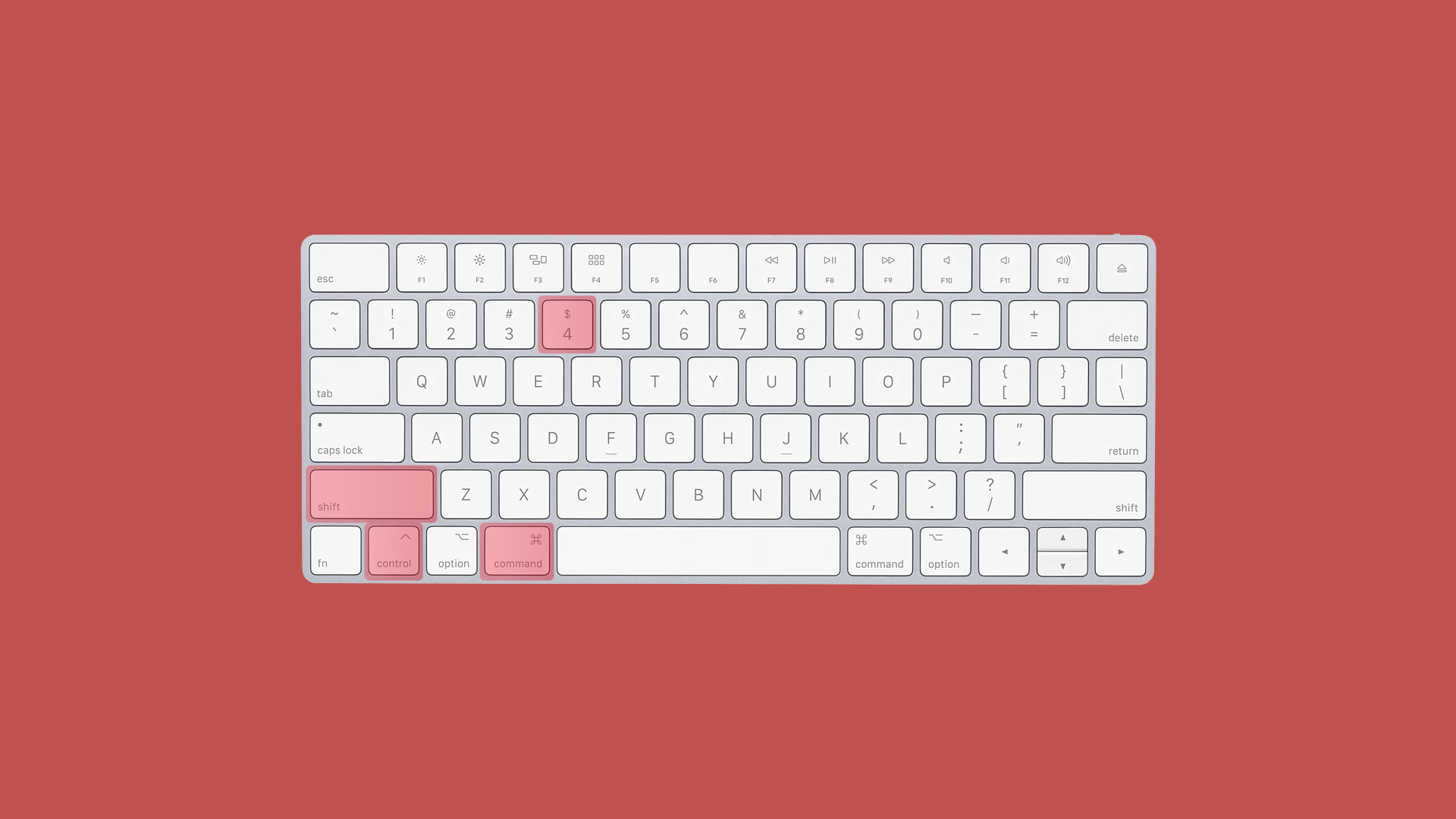Press the F11 volume down key

(1005, 267)
